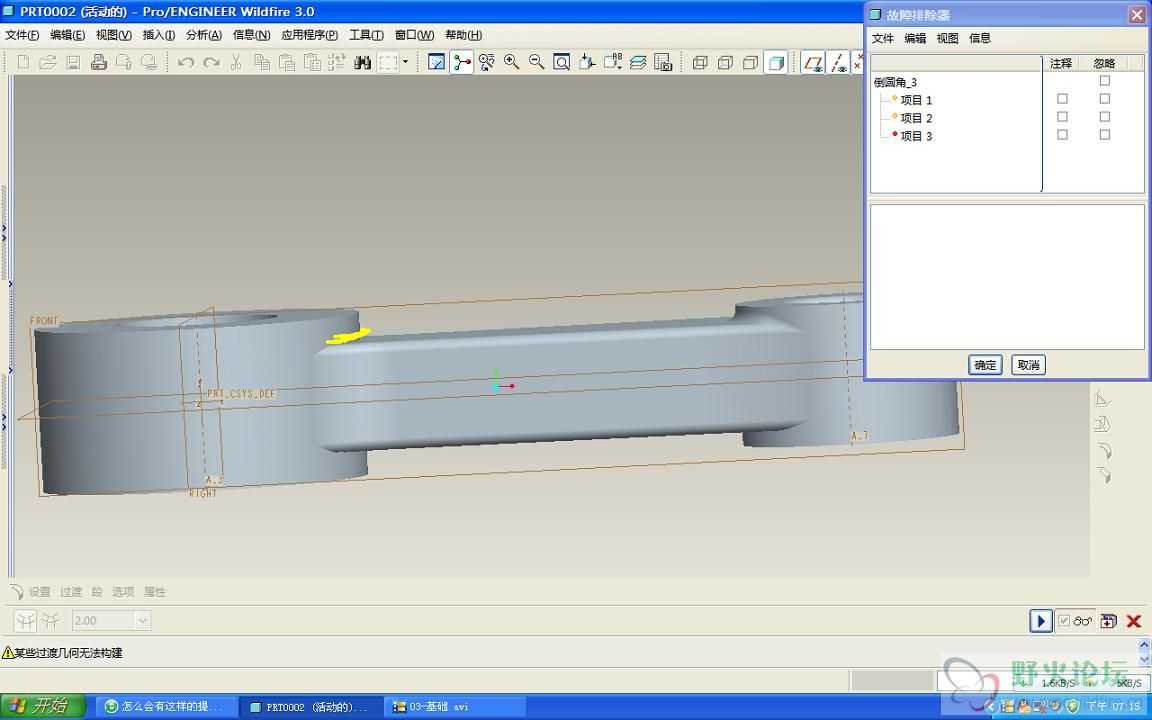This screenshot has width=1152, height=720.
Task: Open 信息 menu in the 故障排除器 dialog
Action: pyautogui.click(x=980, y=38)
